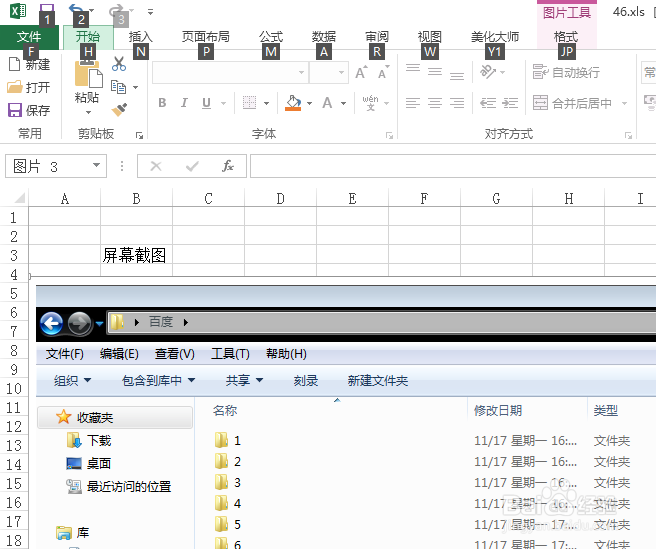Click the select all corner triangle

19,198
